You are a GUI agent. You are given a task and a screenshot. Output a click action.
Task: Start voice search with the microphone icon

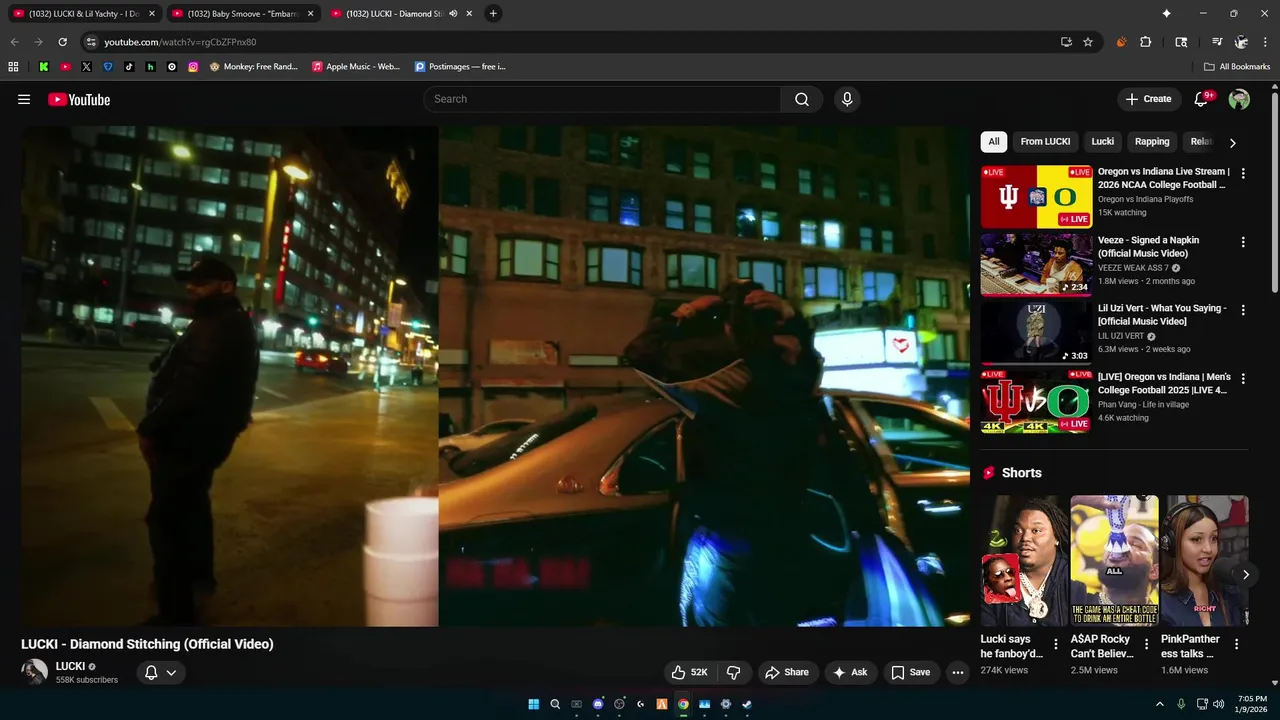(847, 99)
